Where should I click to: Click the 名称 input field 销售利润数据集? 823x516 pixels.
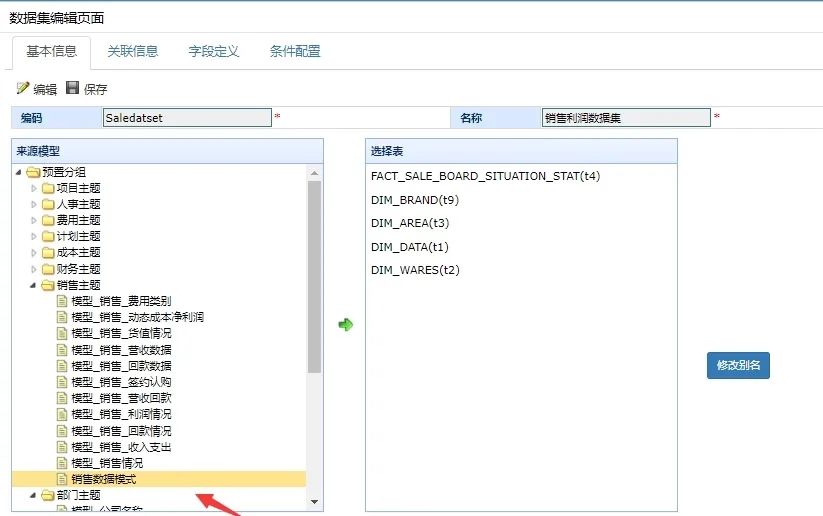(x=626, y=118)
